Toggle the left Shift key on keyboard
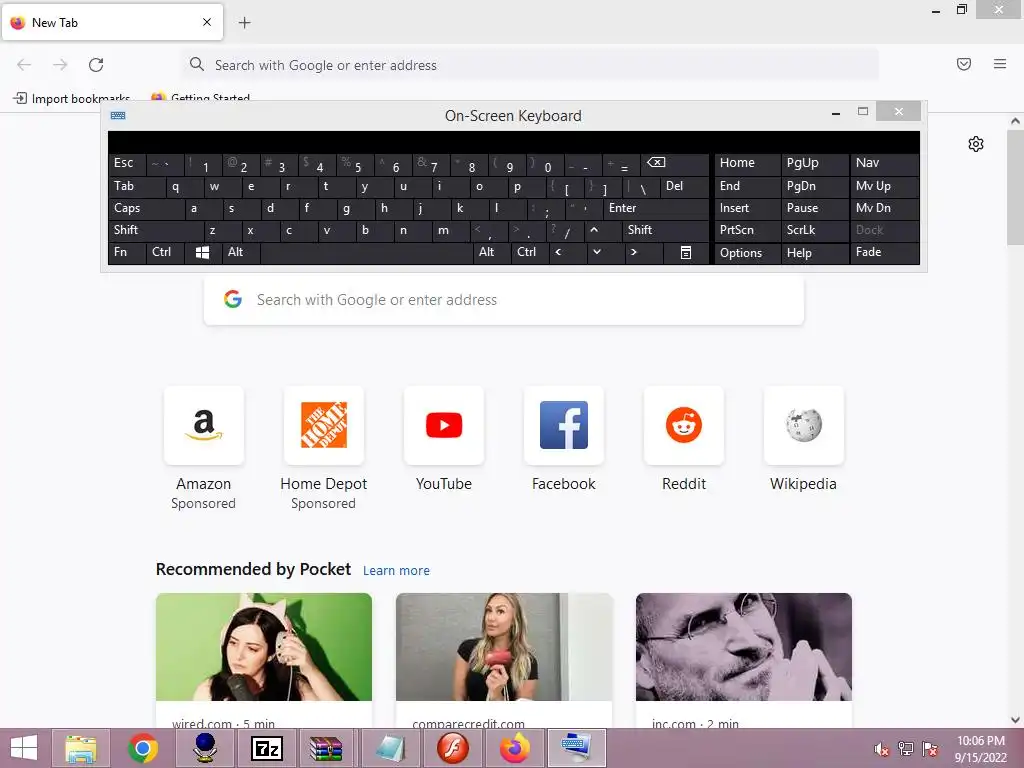This screenshot has width=1024, height=768. click(156, 231)
